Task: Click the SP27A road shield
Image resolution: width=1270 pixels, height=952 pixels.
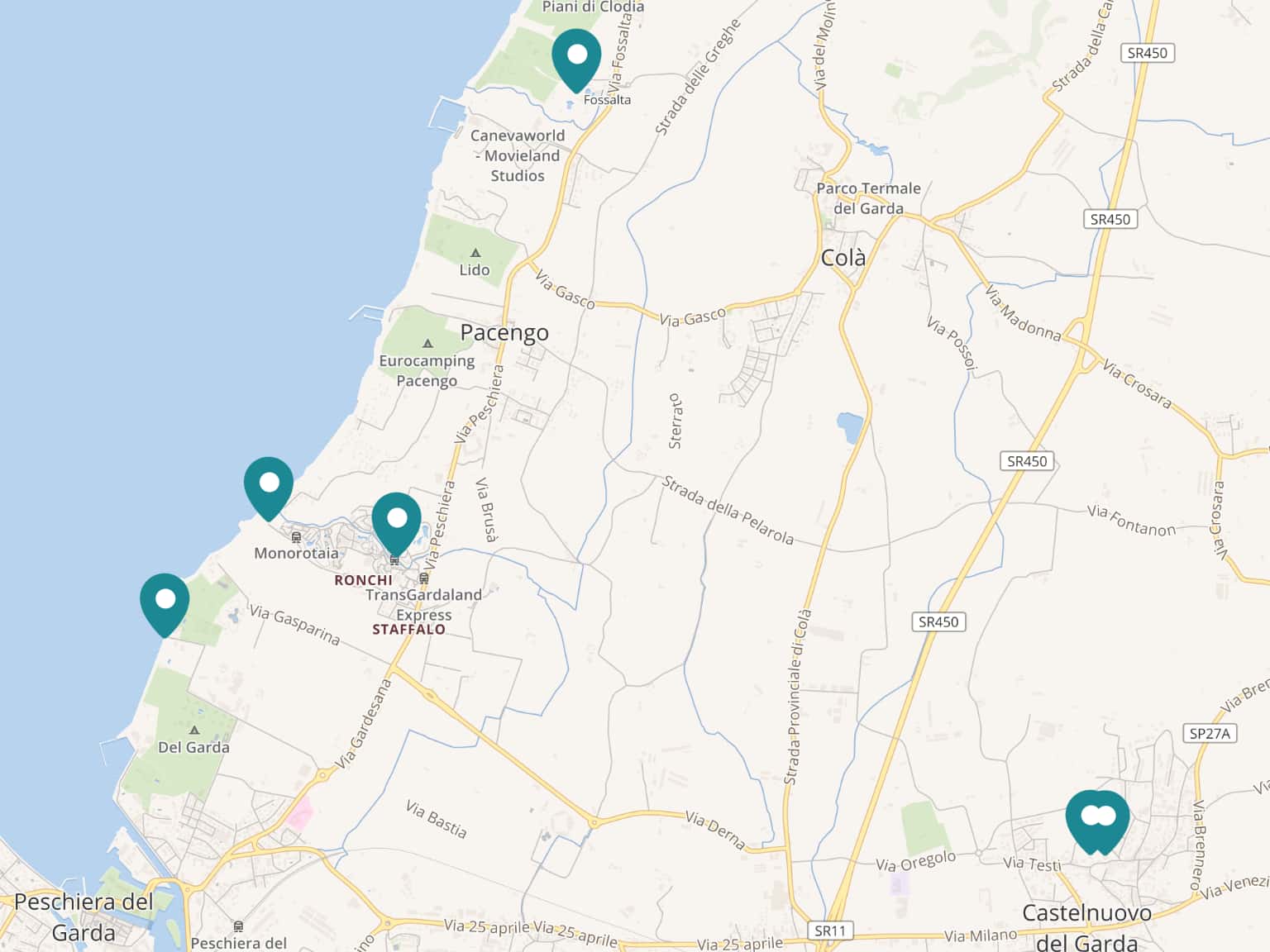Action: [1210, 733]
